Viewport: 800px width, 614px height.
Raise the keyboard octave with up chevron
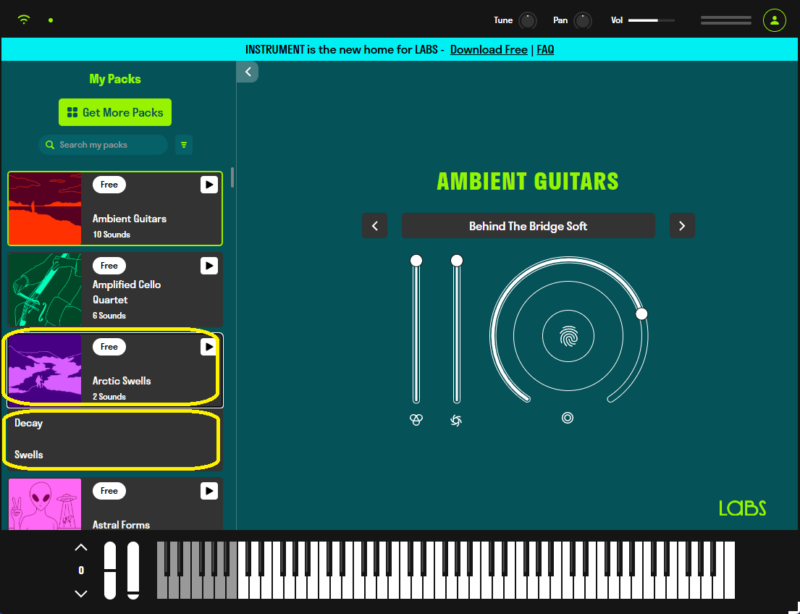(x=81, y=547)
